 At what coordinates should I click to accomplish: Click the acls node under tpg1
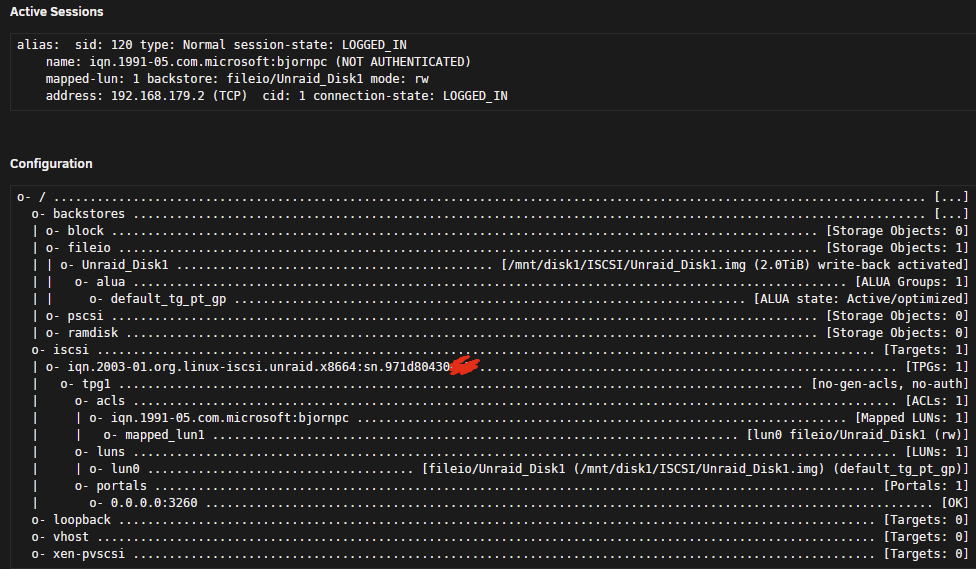point(111,401)
